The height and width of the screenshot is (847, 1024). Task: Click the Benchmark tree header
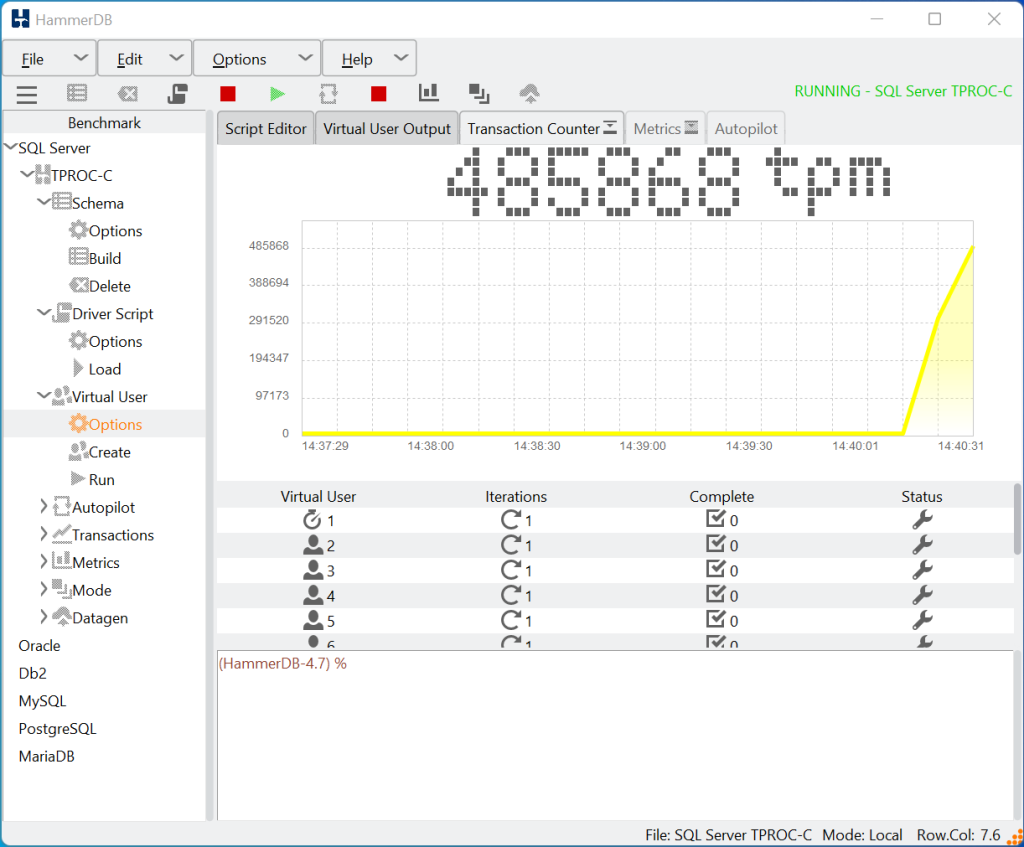pyautogui.click(x=104, y=123)
